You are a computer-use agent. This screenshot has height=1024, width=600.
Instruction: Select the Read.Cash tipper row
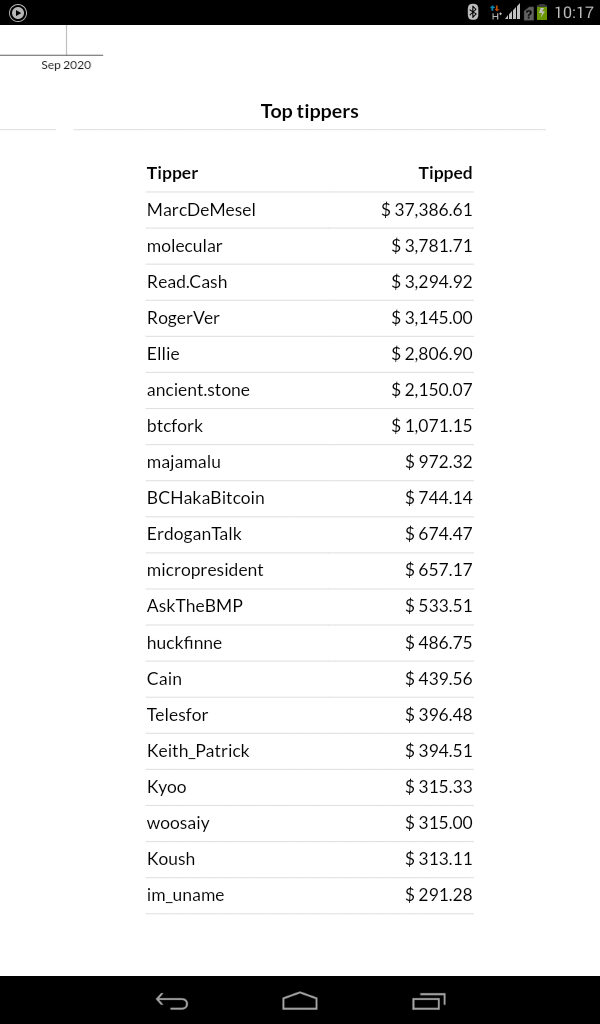coord(309,282)
